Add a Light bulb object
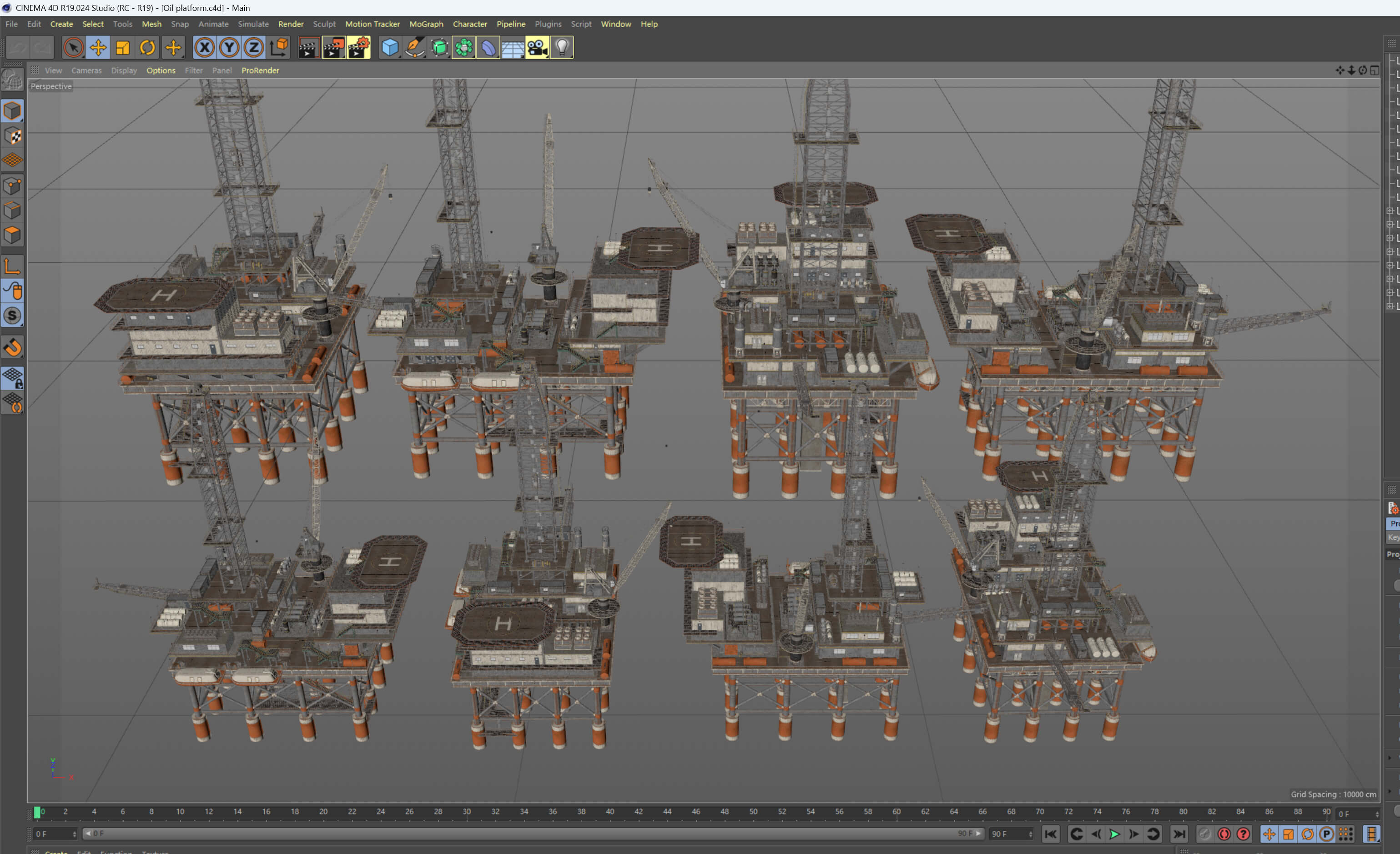The height and width of the screenshot is (854, 1400). click(562, 48)
